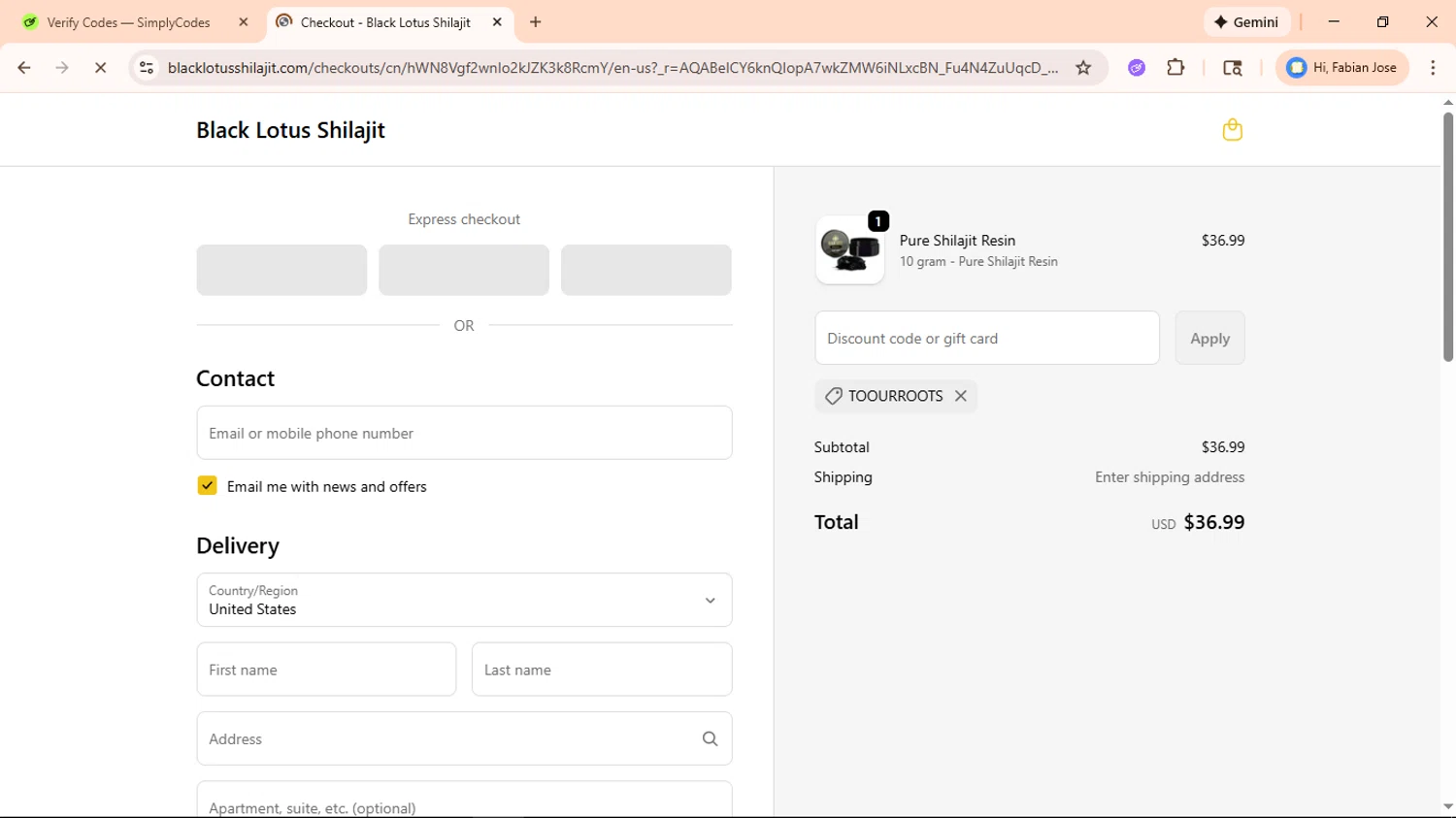Focus the First name field
The height and width of the screenshot is (818, 1456).
pyautogui.click(x=326, y=670)
